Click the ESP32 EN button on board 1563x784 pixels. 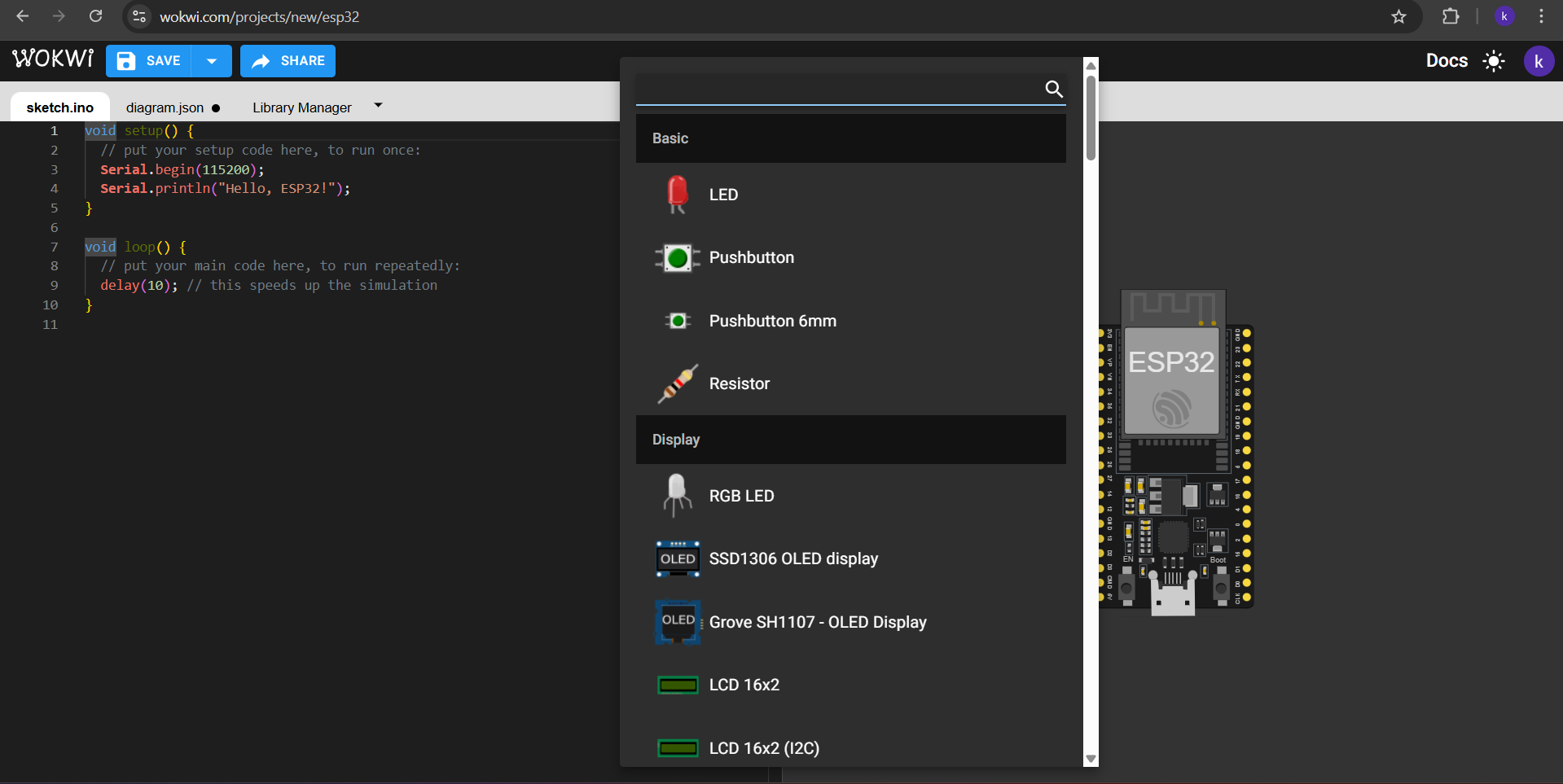point(1127,587)
